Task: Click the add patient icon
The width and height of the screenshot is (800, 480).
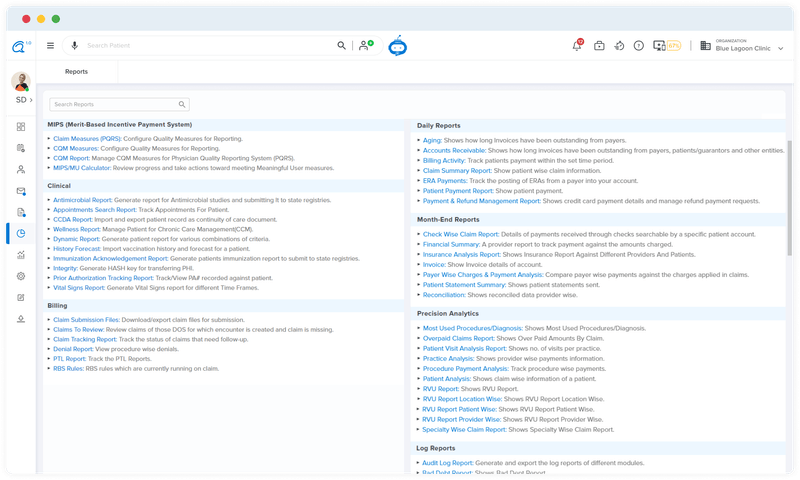Action: click(365, 45)
